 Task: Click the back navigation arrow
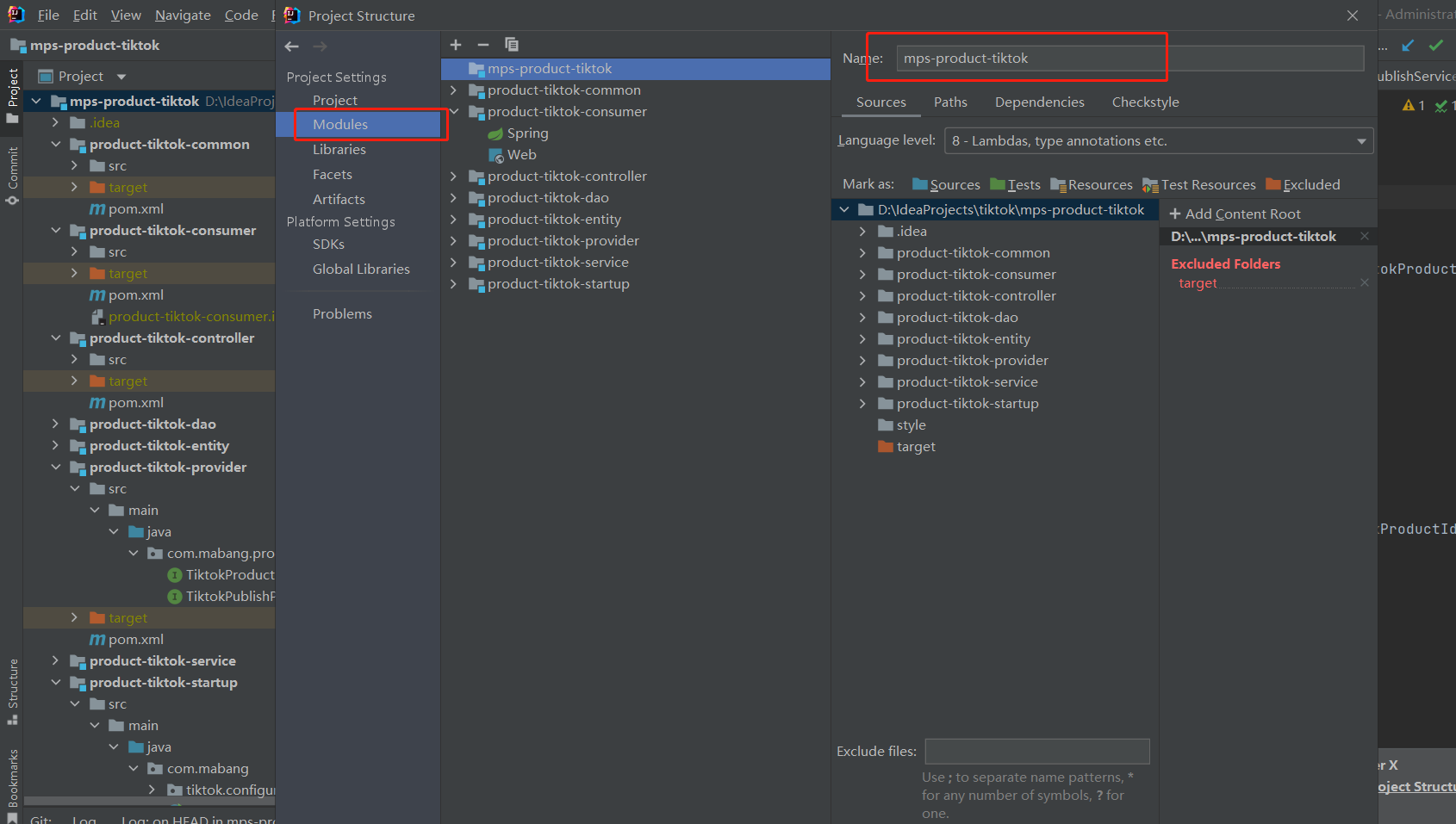click(x=292, y=46)
